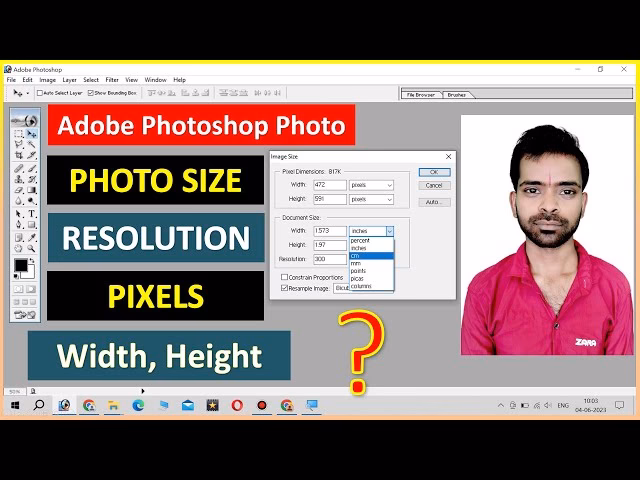This screenshot has width=640, height=480.
Task: Reset default foreground and background colors
Action: pyautogui.click(x=16, y=276)
